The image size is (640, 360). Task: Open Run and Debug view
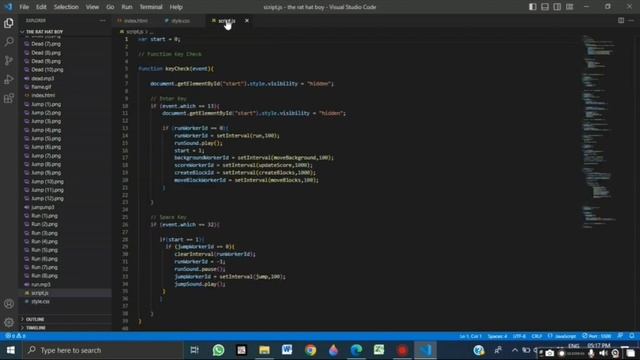click(9, 79)
